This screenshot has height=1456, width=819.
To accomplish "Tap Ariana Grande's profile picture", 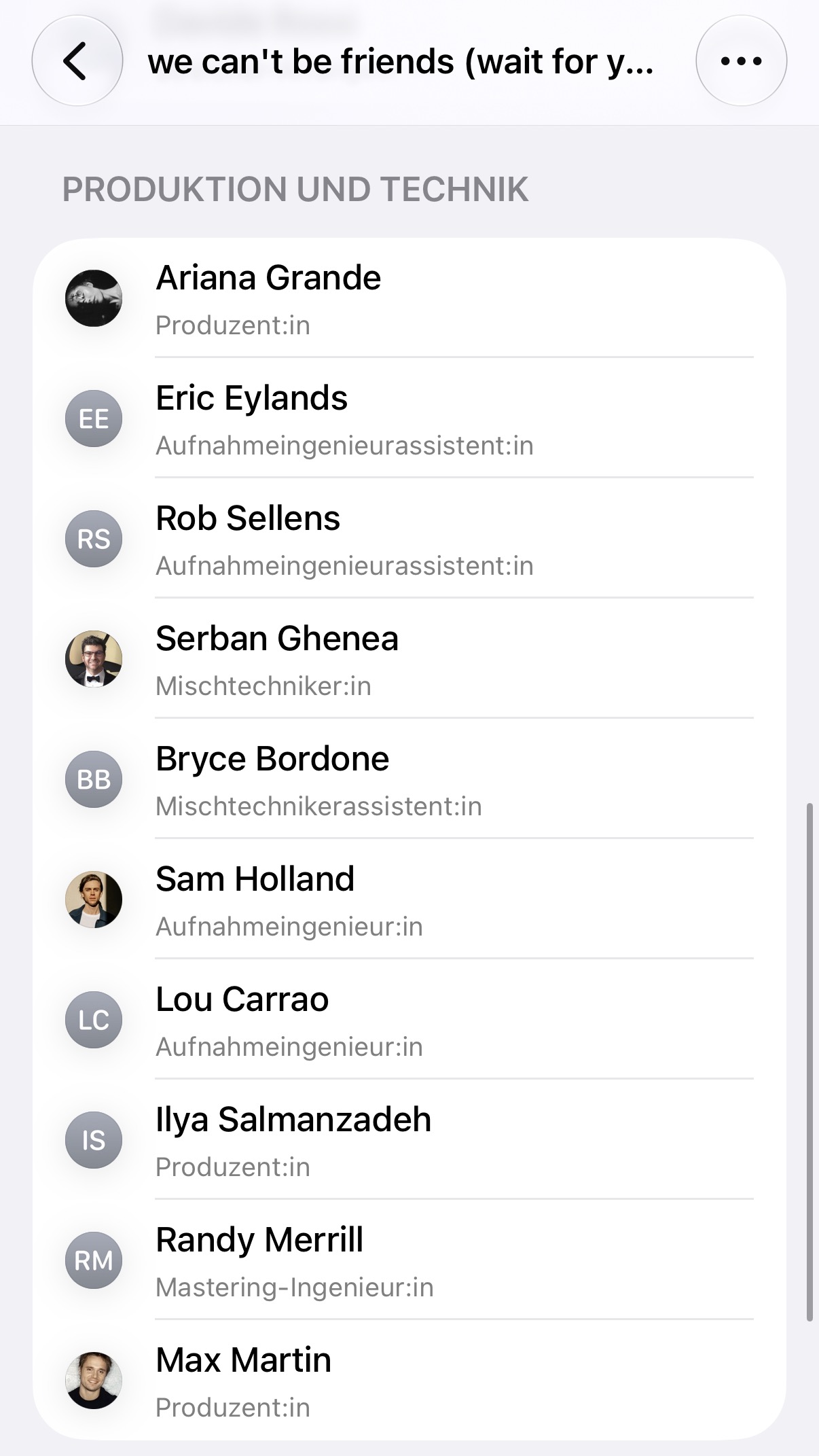I will pyautogui.click(x=94, y=298).
